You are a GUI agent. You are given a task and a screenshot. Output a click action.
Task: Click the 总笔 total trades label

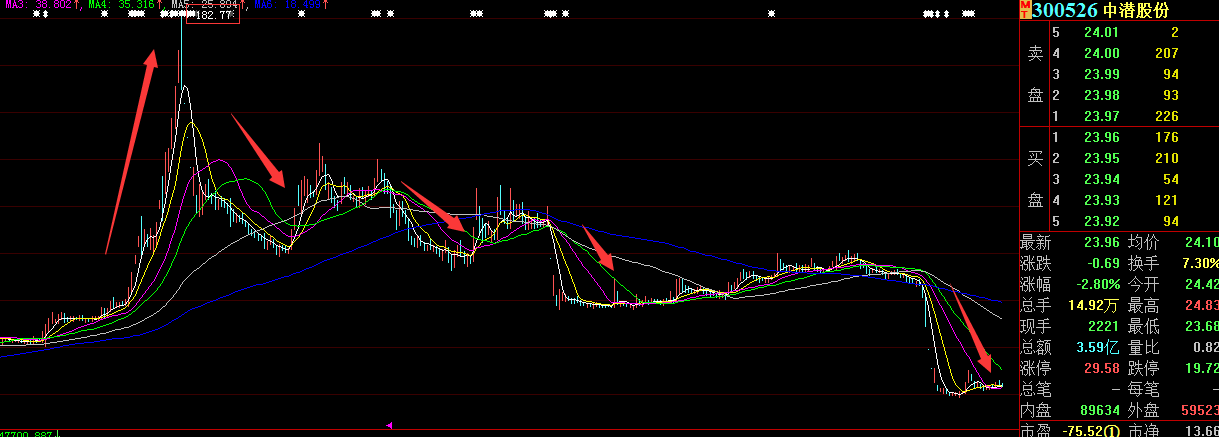click(x=1035, y=388)
